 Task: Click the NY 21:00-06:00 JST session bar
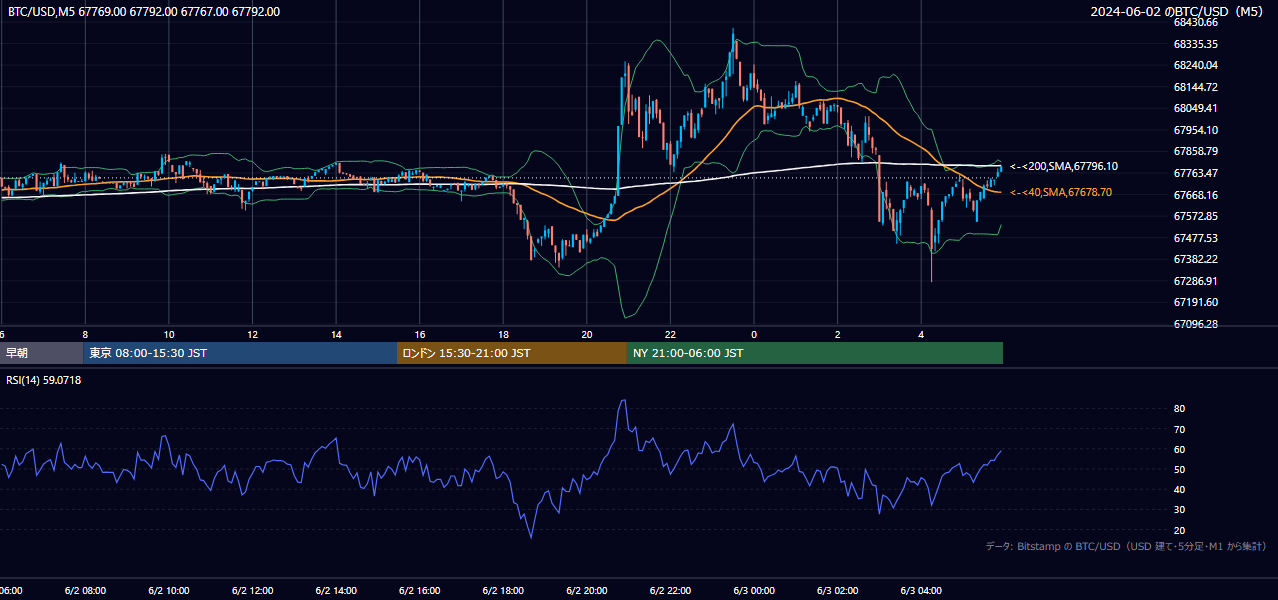pyautogui.click(x=815, y=353)
